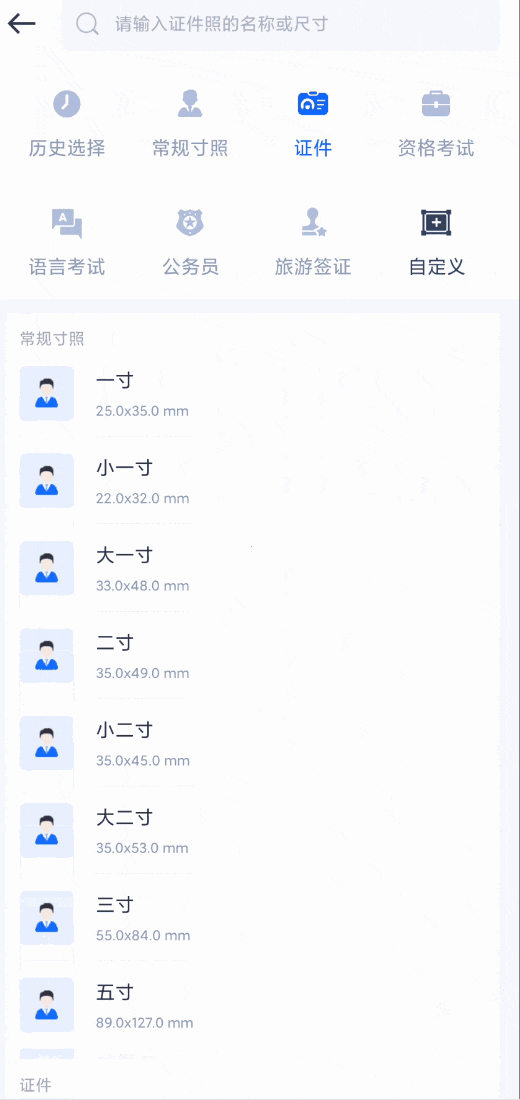Image resolution: width=520 pixels, height=1100 pixels.
Task: Open the 自定义 custom size icon
Action: [436, 223]
